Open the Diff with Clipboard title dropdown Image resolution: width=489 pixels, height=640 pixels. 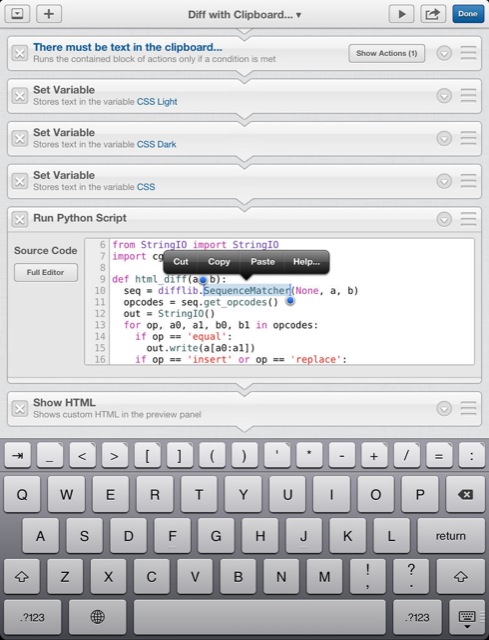pyautogui.click(x=244, y=15)
